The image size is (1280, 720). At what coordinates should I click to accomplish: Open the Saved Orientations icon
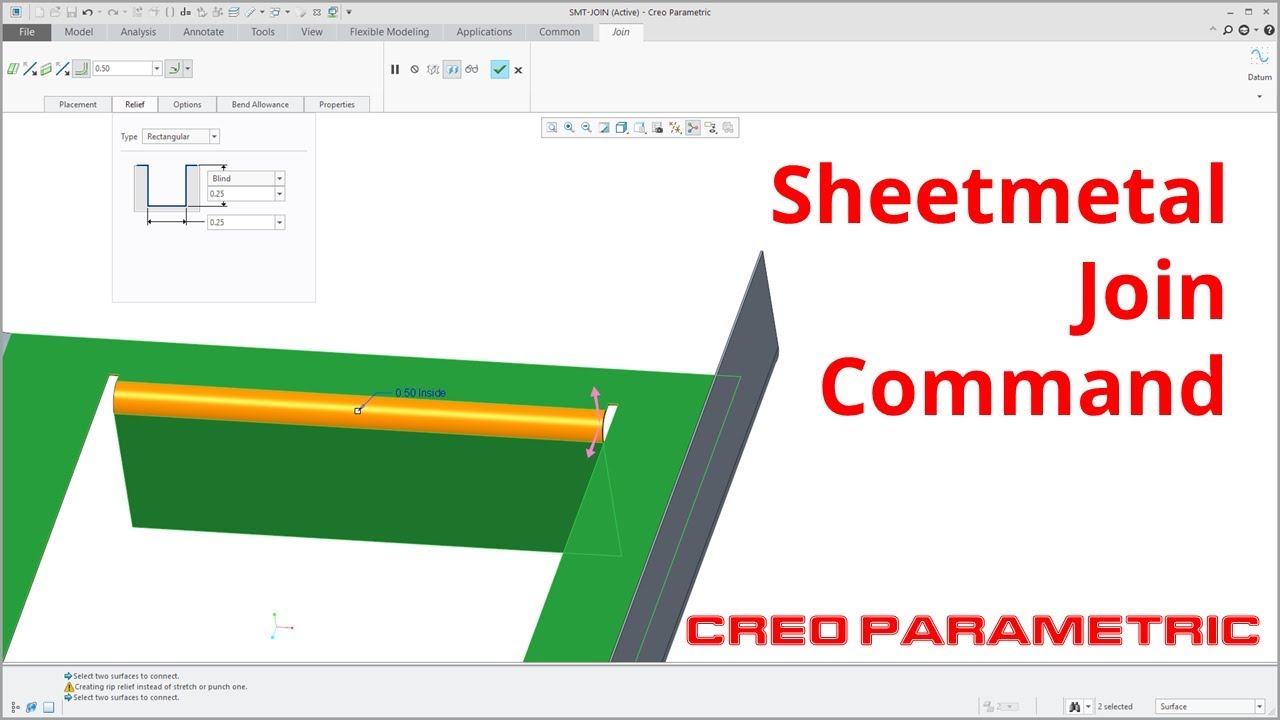click(x=639, y=127)
